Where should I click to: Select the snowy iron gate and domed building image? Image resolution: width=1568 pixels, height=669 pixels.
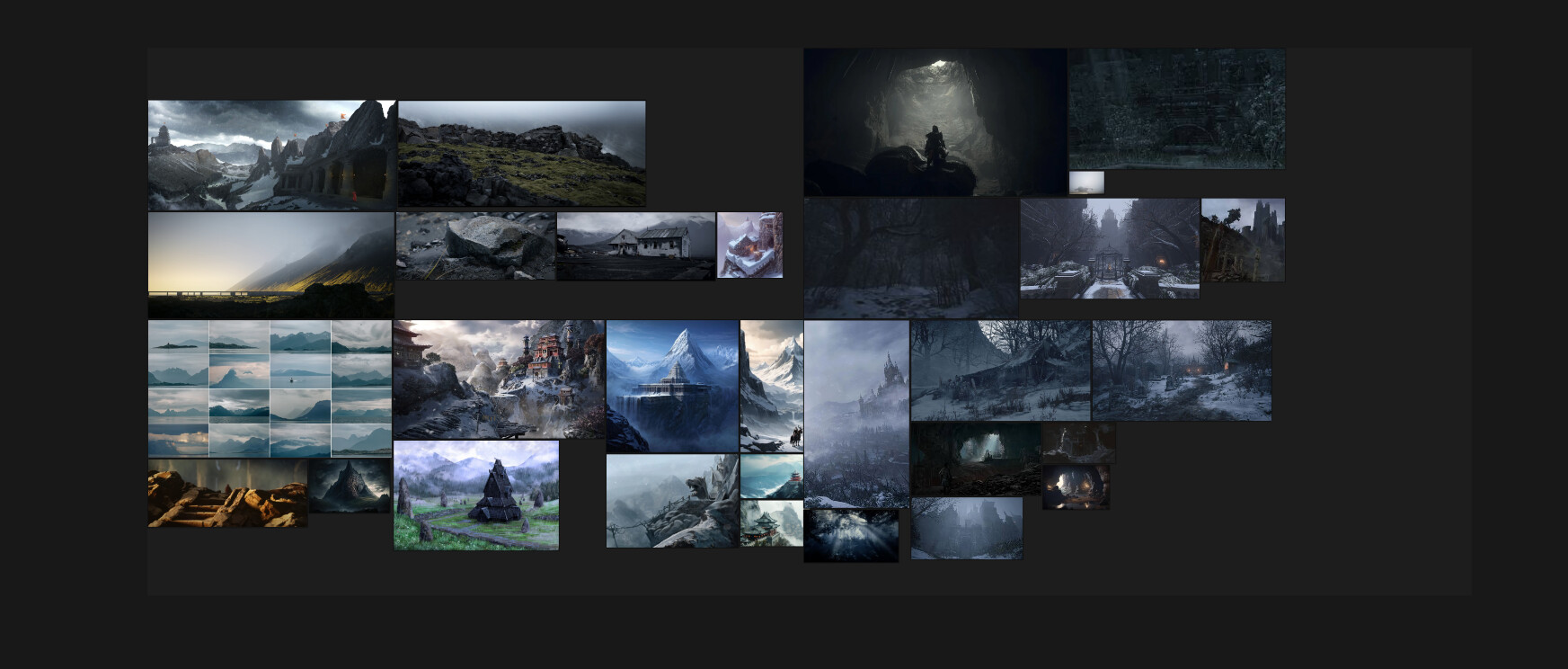click(x=1110, y=248)
